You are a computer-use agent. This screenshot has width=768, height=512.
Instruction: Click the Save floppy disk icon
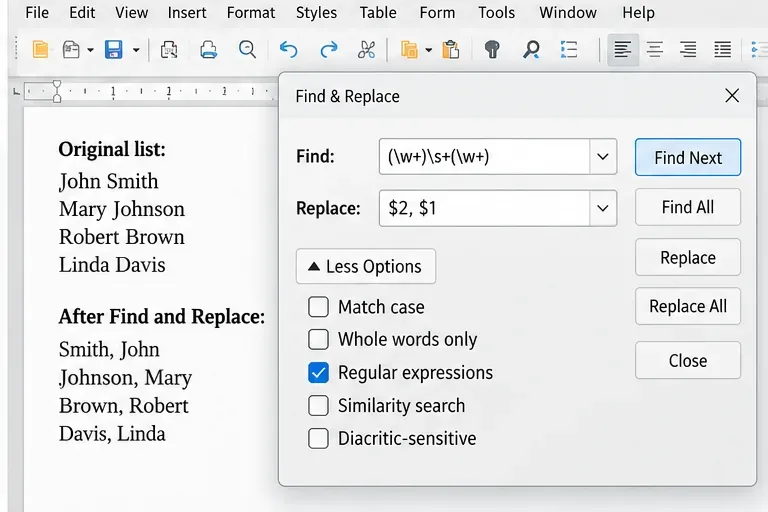114,50
